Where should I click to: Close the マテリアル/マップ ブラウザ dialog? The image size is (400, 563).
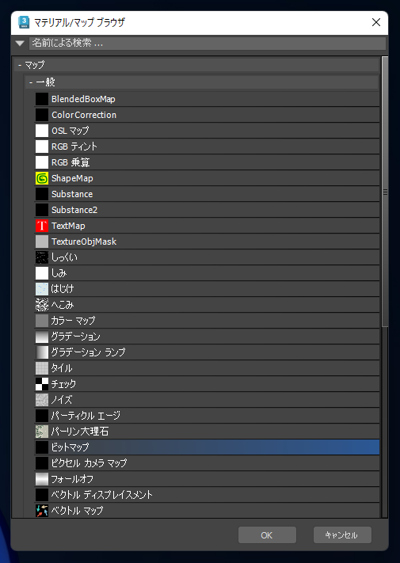[376, 22]
